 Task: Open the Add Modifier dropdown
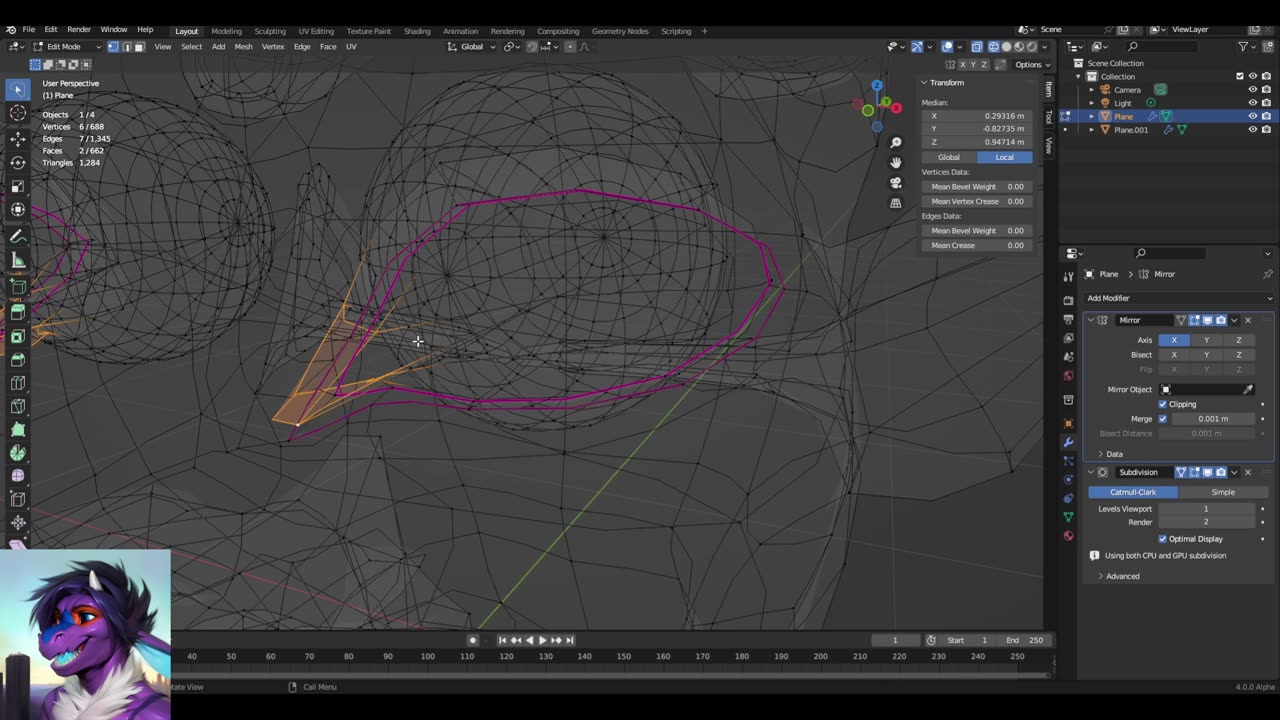point(1178,298)
